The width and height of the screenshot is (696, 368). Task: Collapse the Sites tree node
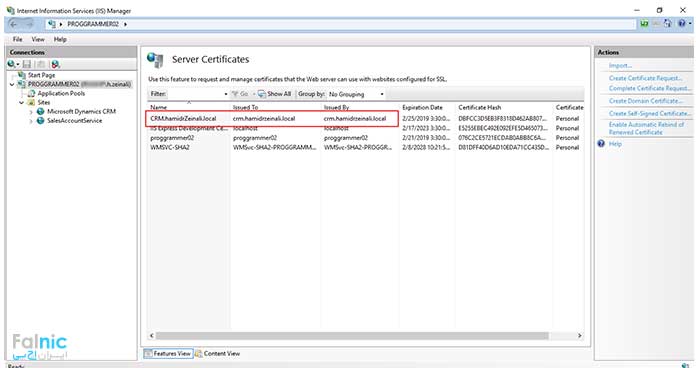21,103
